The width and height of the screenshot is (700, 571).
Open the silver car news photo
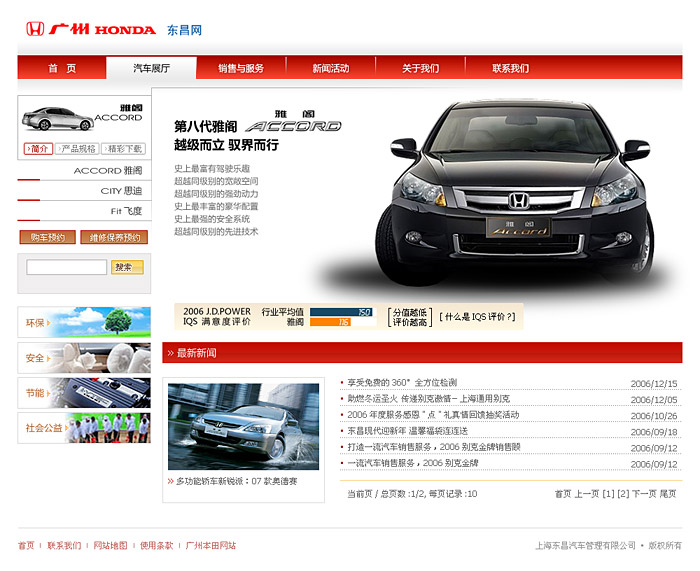click(243, 426)
